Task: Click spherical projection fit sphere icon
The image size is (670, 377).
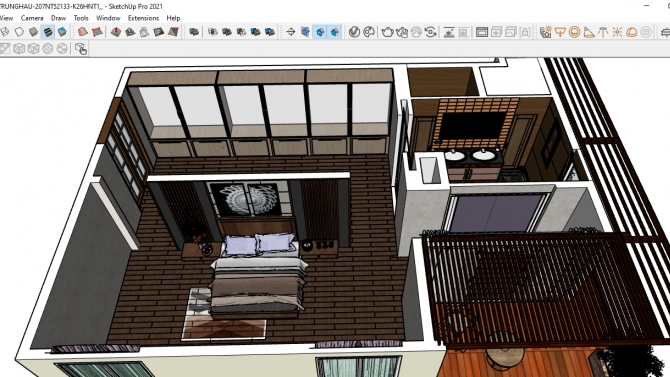Action: click(62, 49)
